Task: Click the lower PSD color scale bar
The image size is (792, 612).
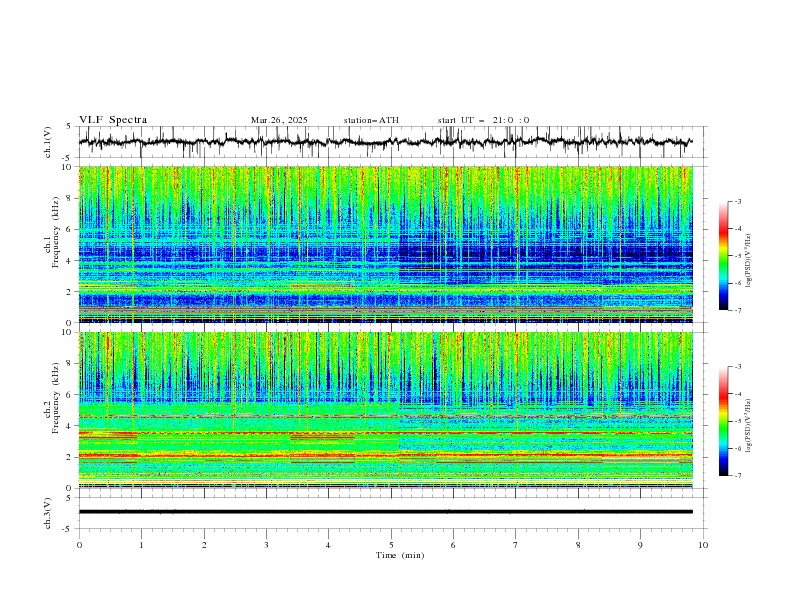Action: 724,421
